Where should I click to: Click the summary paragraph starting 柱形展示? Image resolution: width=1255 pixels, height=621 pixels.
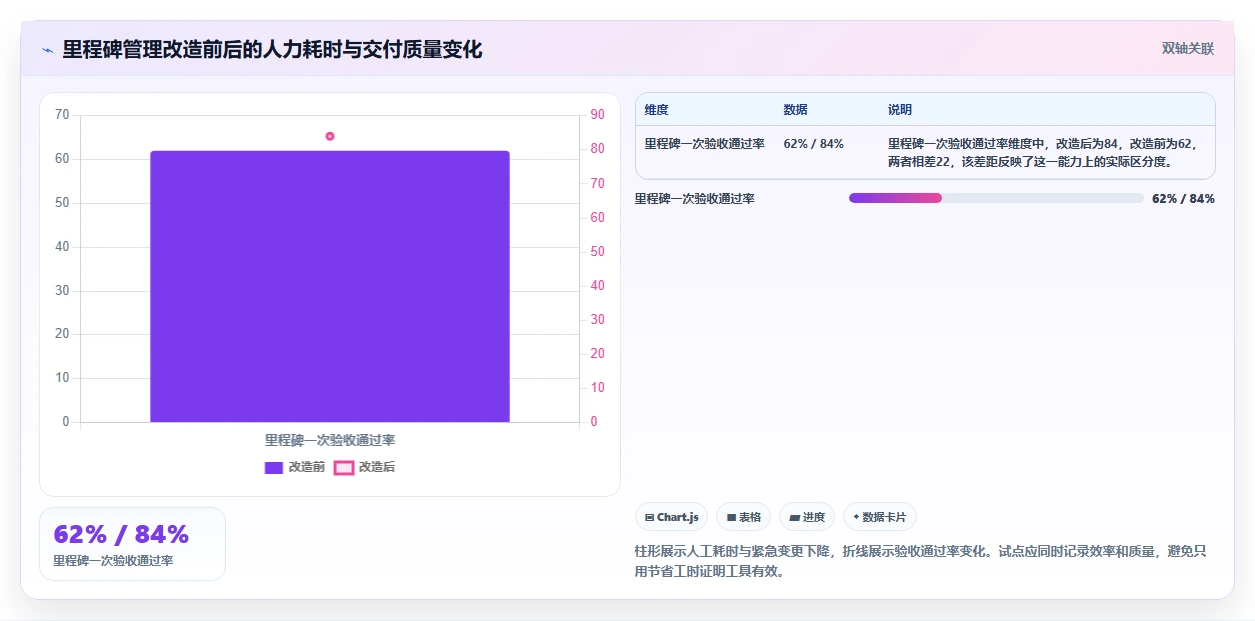click(921, 561)
